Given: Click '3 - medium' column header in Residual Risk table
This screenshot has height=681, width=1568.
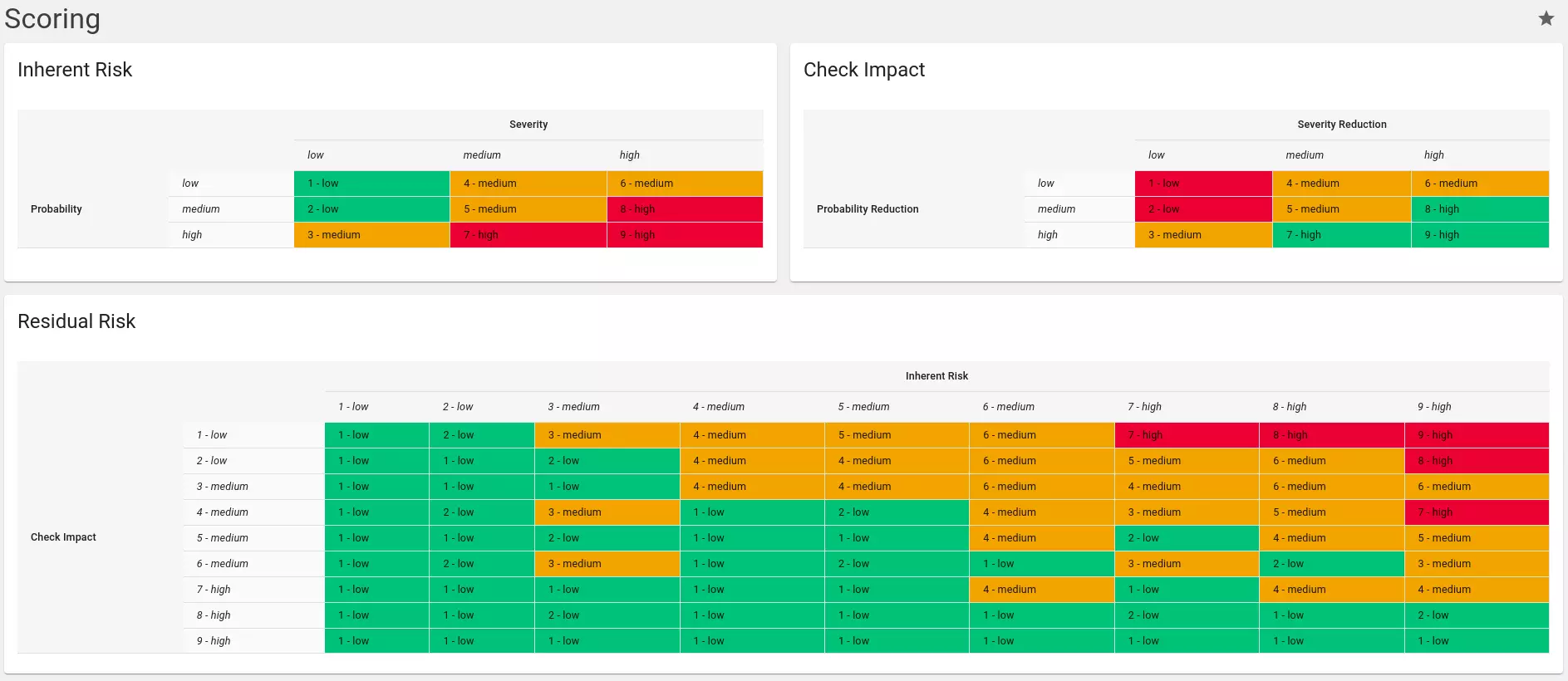Looking at the screenshot, I should click(x=607, y=407).
